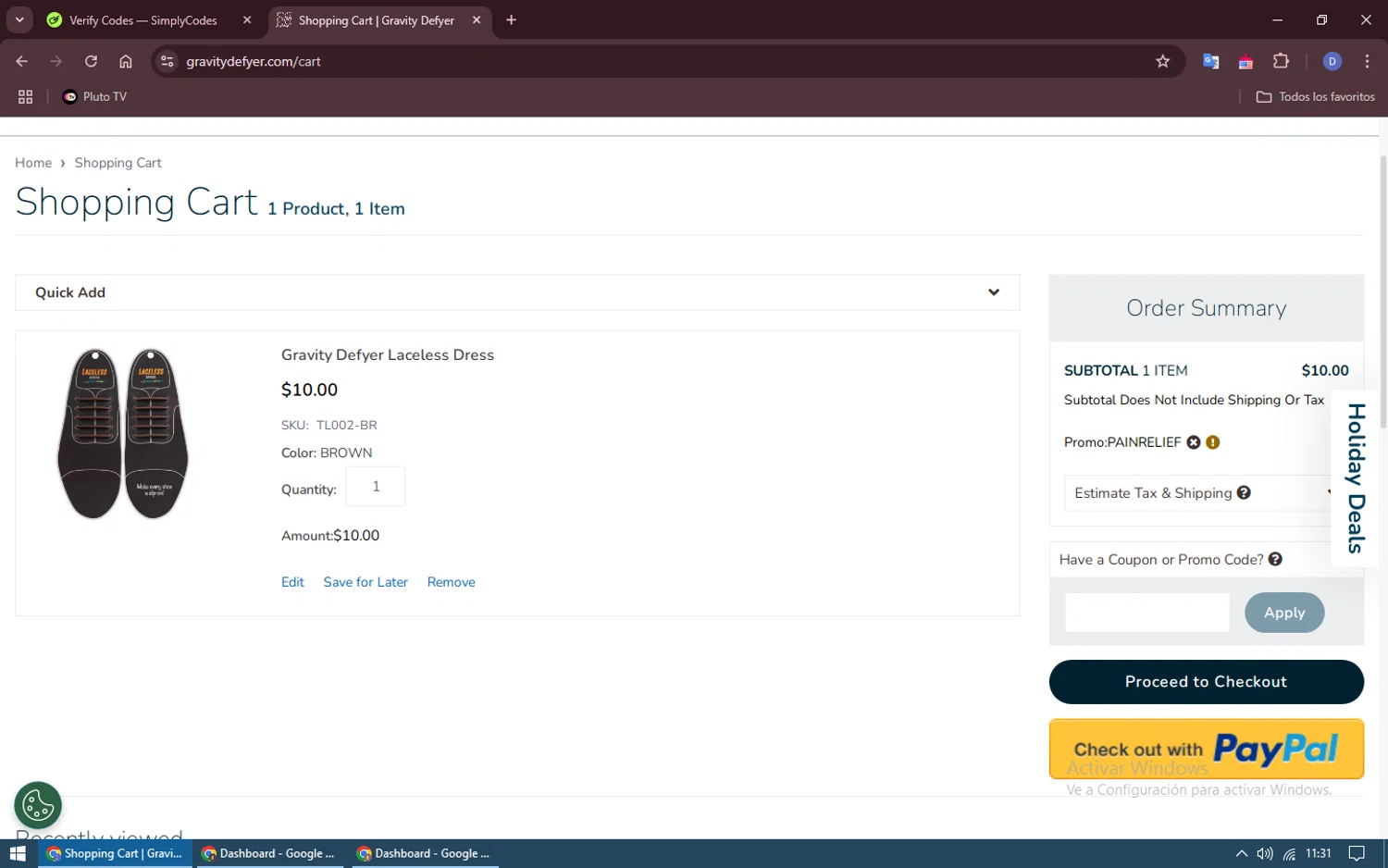Close the Shopping Cart Gravity Defyer tab

(477, 20)
